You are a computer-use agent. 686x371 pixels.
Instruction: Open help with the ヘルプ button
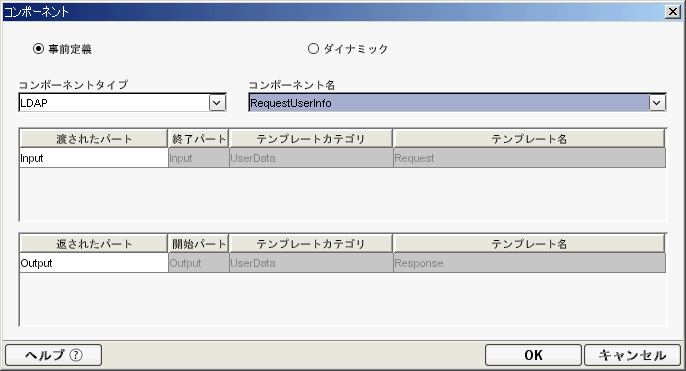pos(53,355)
